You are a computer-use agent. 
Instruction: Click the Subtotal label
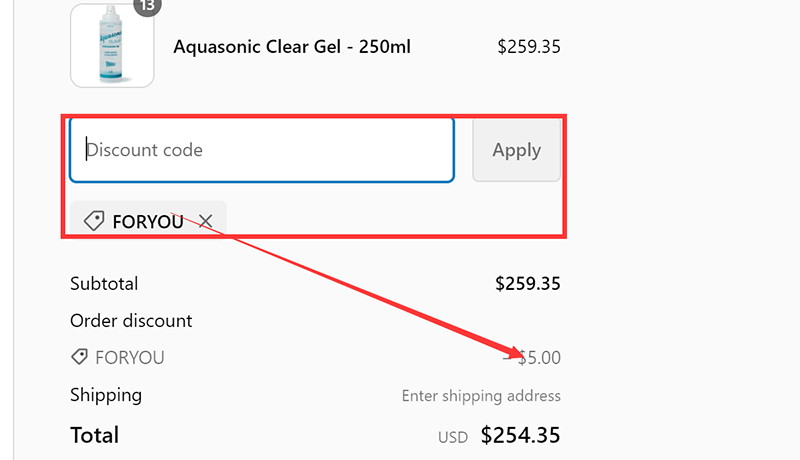coord(104,284)
